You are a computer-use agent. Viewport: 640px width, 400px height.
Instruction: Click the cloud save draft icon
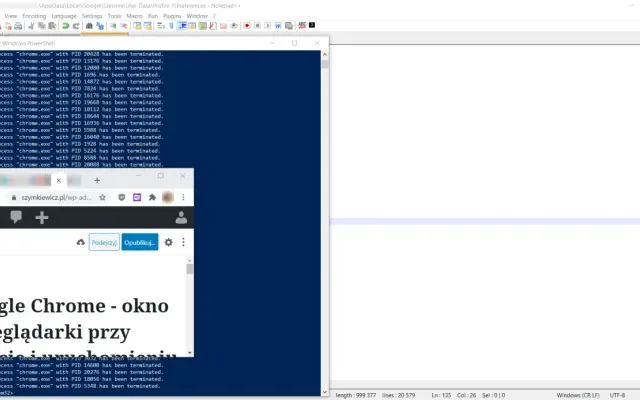[81, 242]
